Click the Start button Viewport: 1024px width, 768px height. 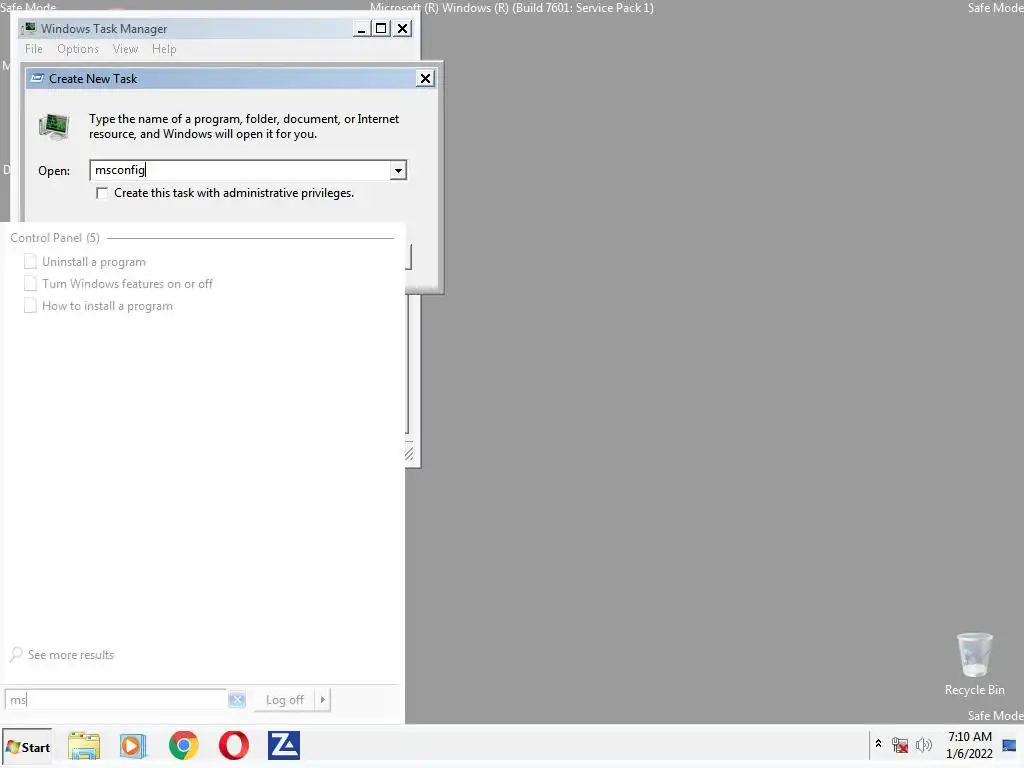[27, 747]
